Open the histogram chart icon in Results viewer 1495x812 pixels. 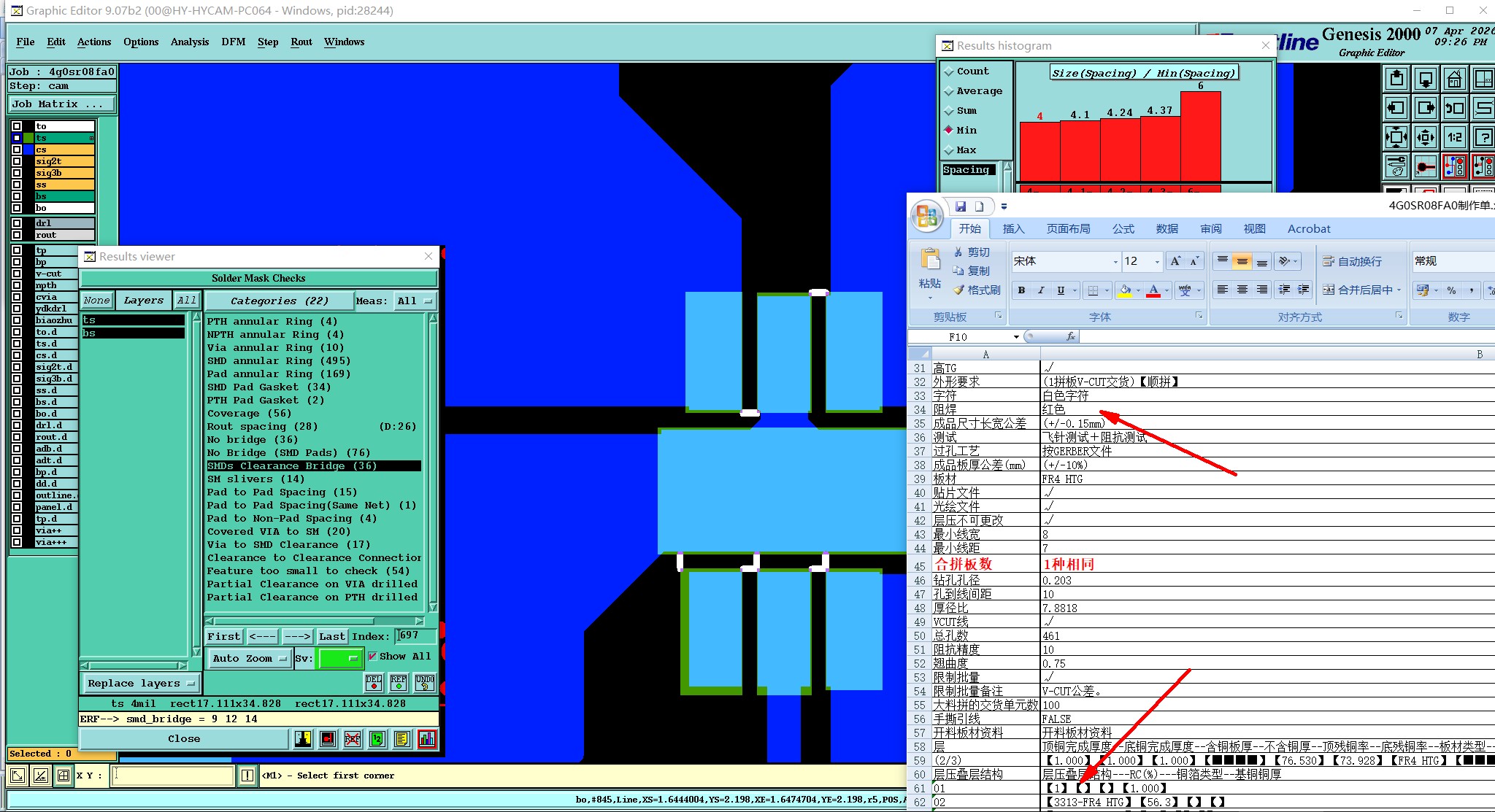point(427,739)
